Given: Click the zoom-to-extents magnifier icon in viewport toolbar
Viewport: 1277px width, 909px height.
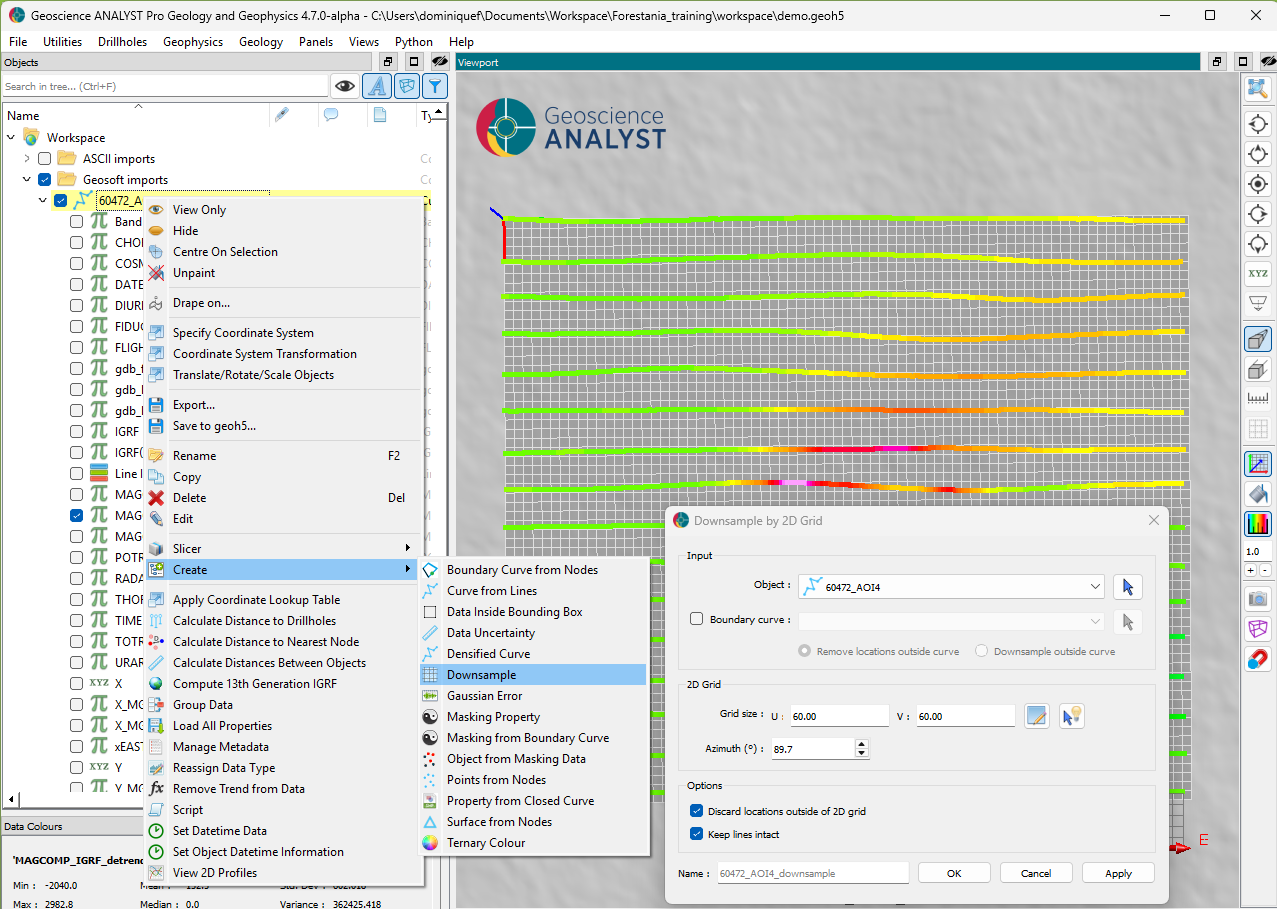Looking at the screenshot, I should coord(1257,89).
